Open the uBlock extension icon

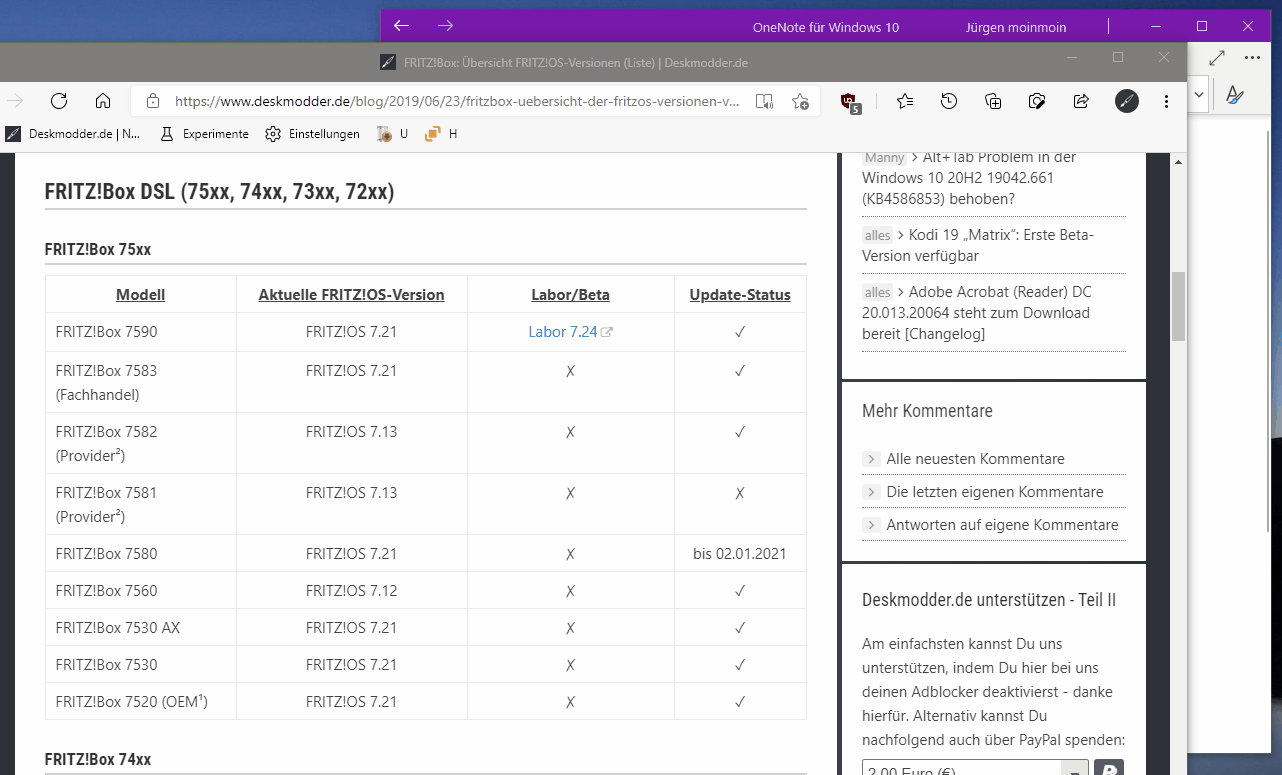pyautogui.click(x=850, y=101)
